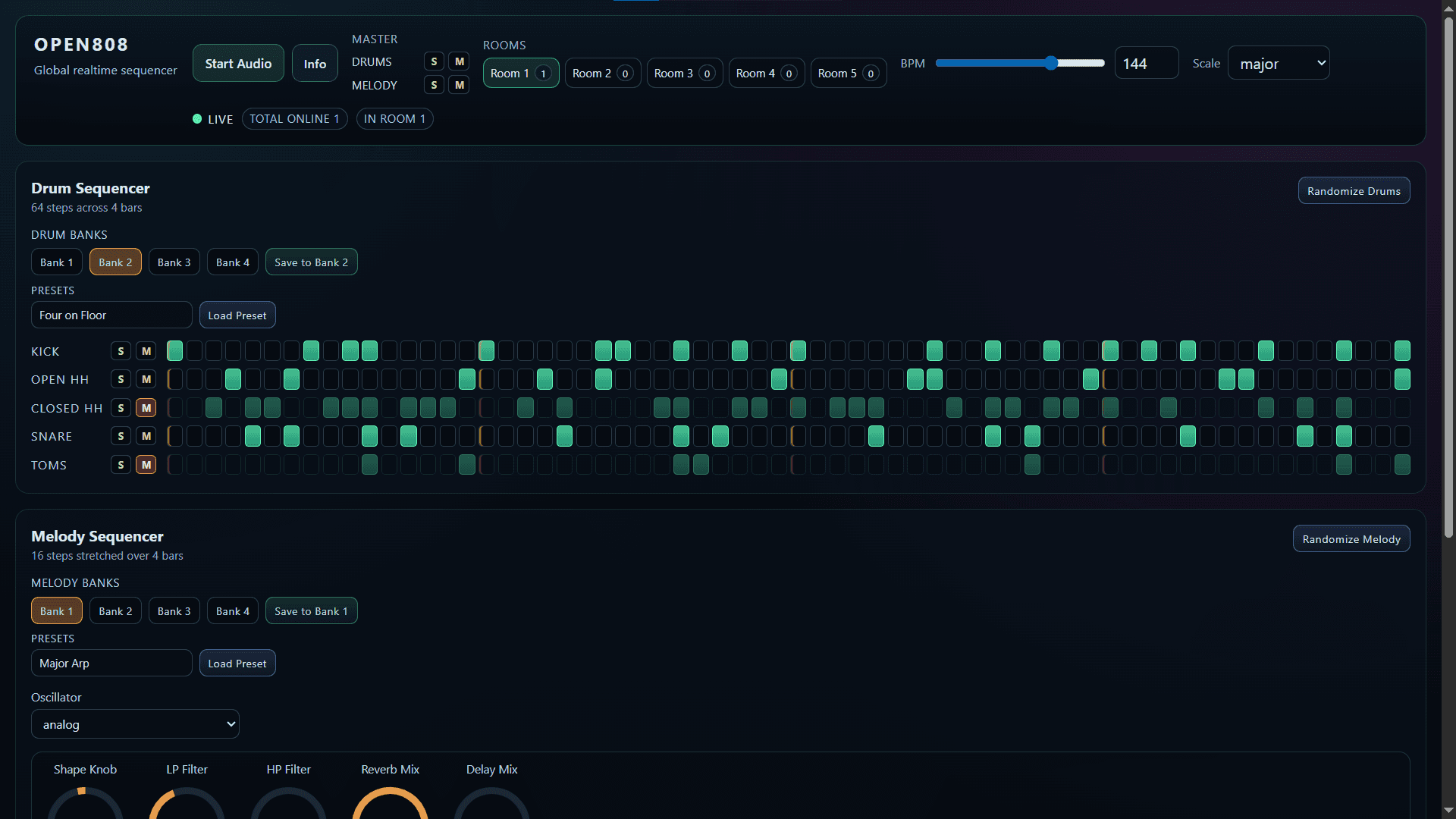Solo the master DRUMS channel
The width and height of the screenshot is (1456, 819).
point(434,61)
